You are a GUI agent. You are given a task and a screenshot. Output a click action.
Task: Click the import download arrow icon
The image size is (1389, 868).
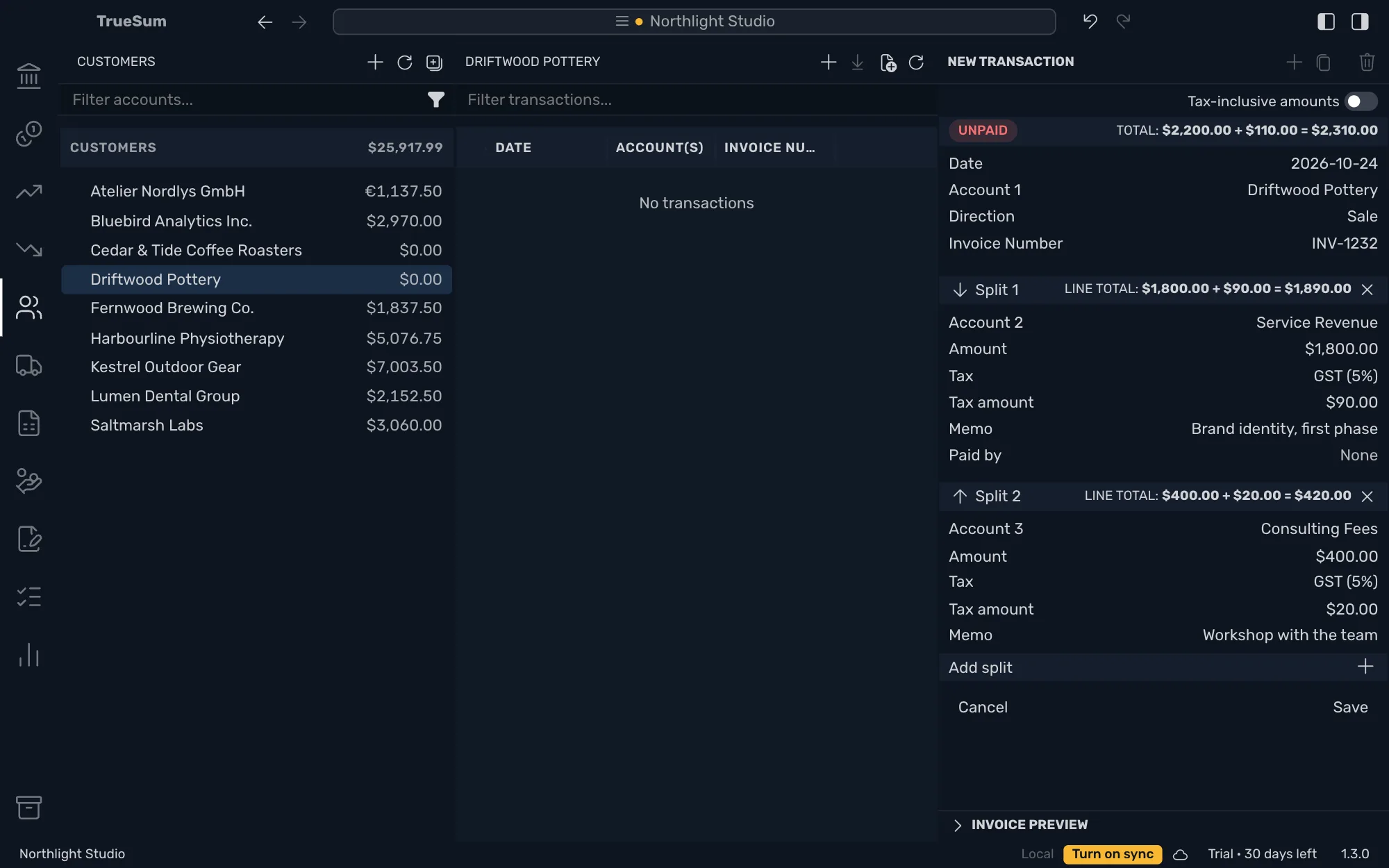pyautogui.click(x=858, y=62)
